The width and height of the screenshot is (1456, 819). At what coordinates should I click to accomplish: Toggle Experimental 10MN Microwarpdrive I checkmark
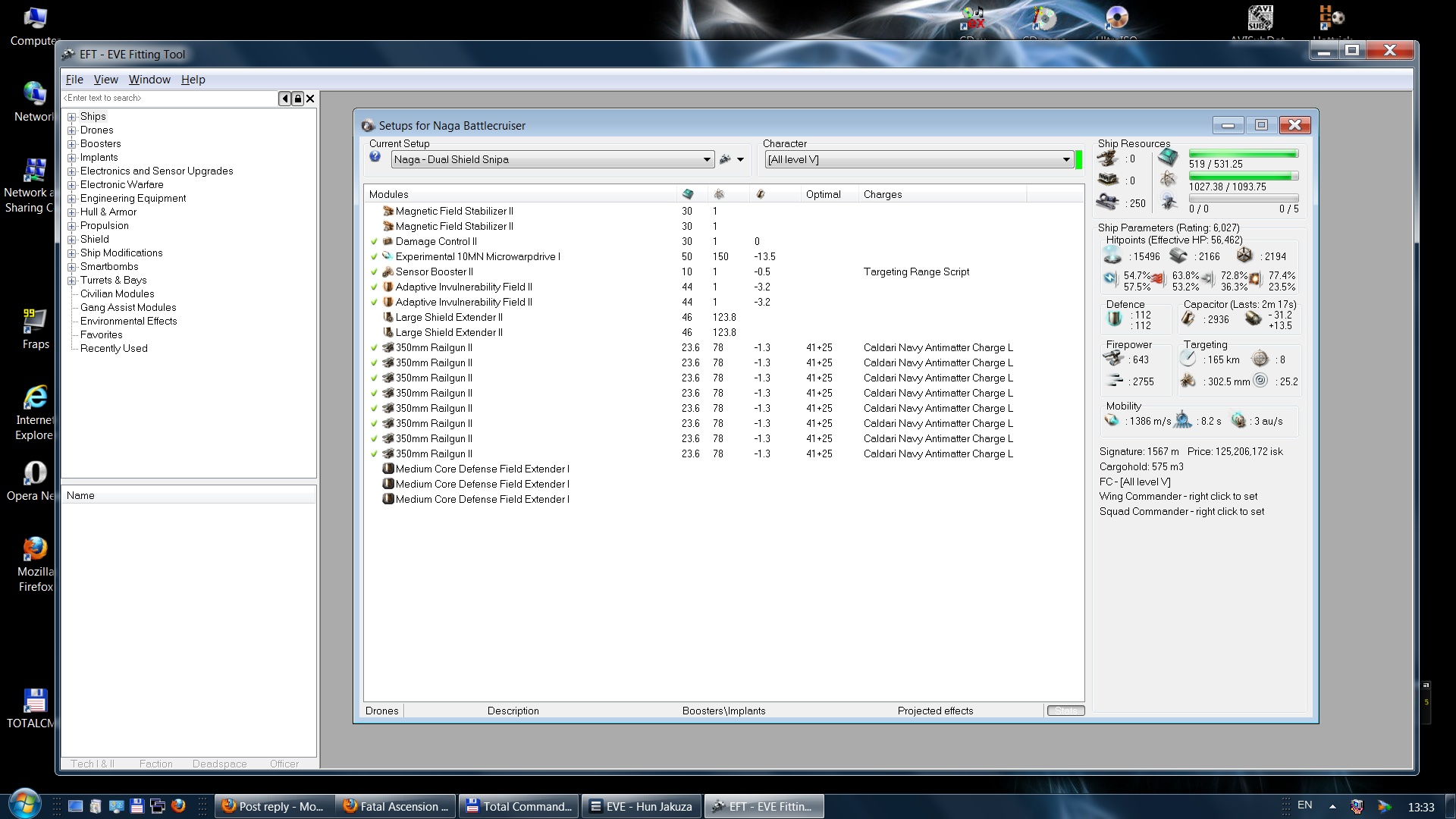374,257
